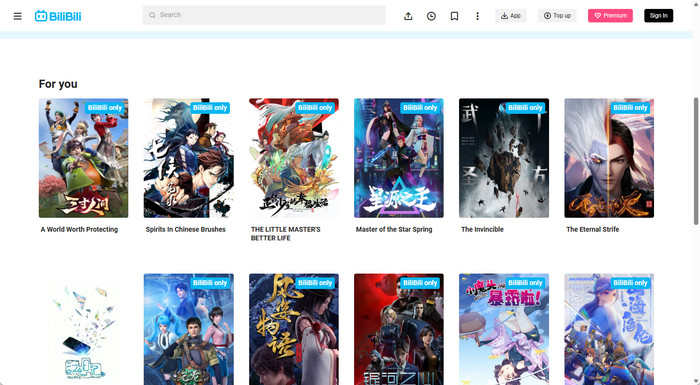Image resolution: width=700 pixels, height=385 pixels.
Task: Open second-row poster with white phone artwork
Action: (x=83, y=329)
